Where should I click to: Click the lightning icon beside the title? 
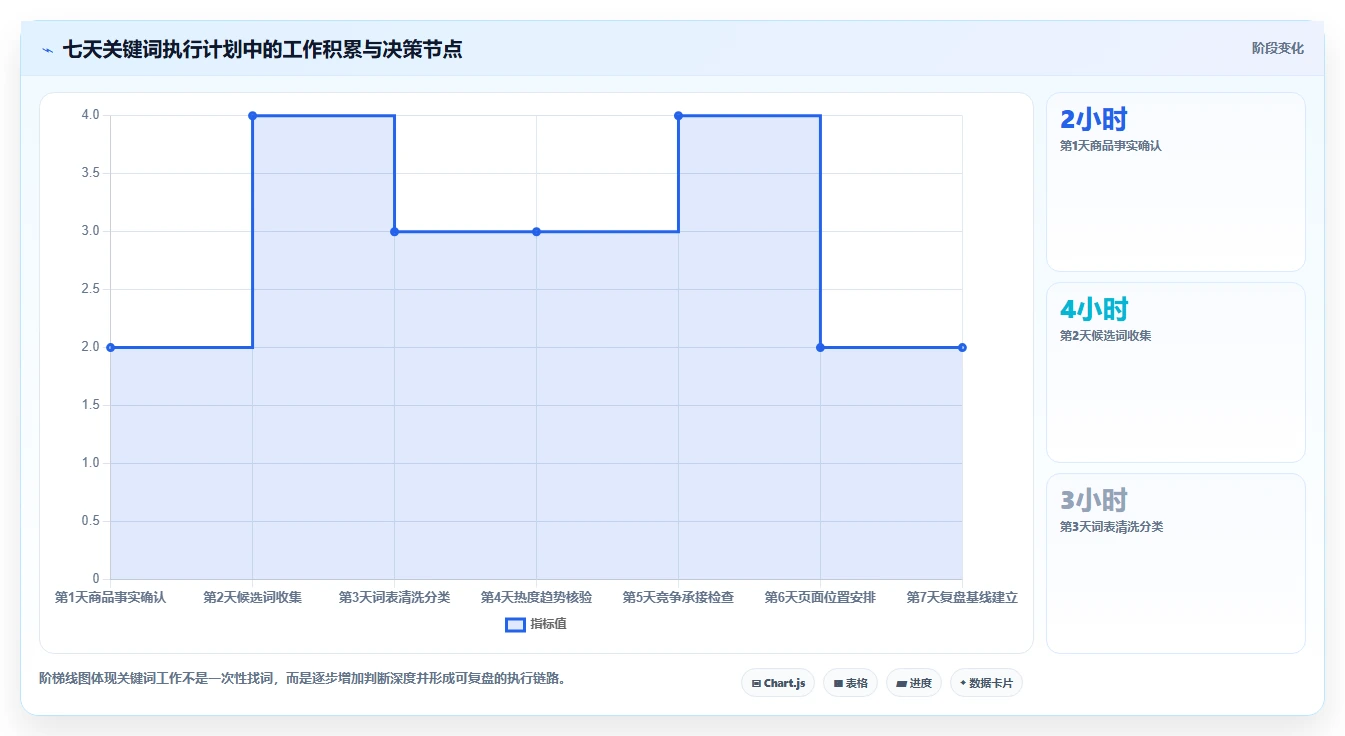point(47,49)
